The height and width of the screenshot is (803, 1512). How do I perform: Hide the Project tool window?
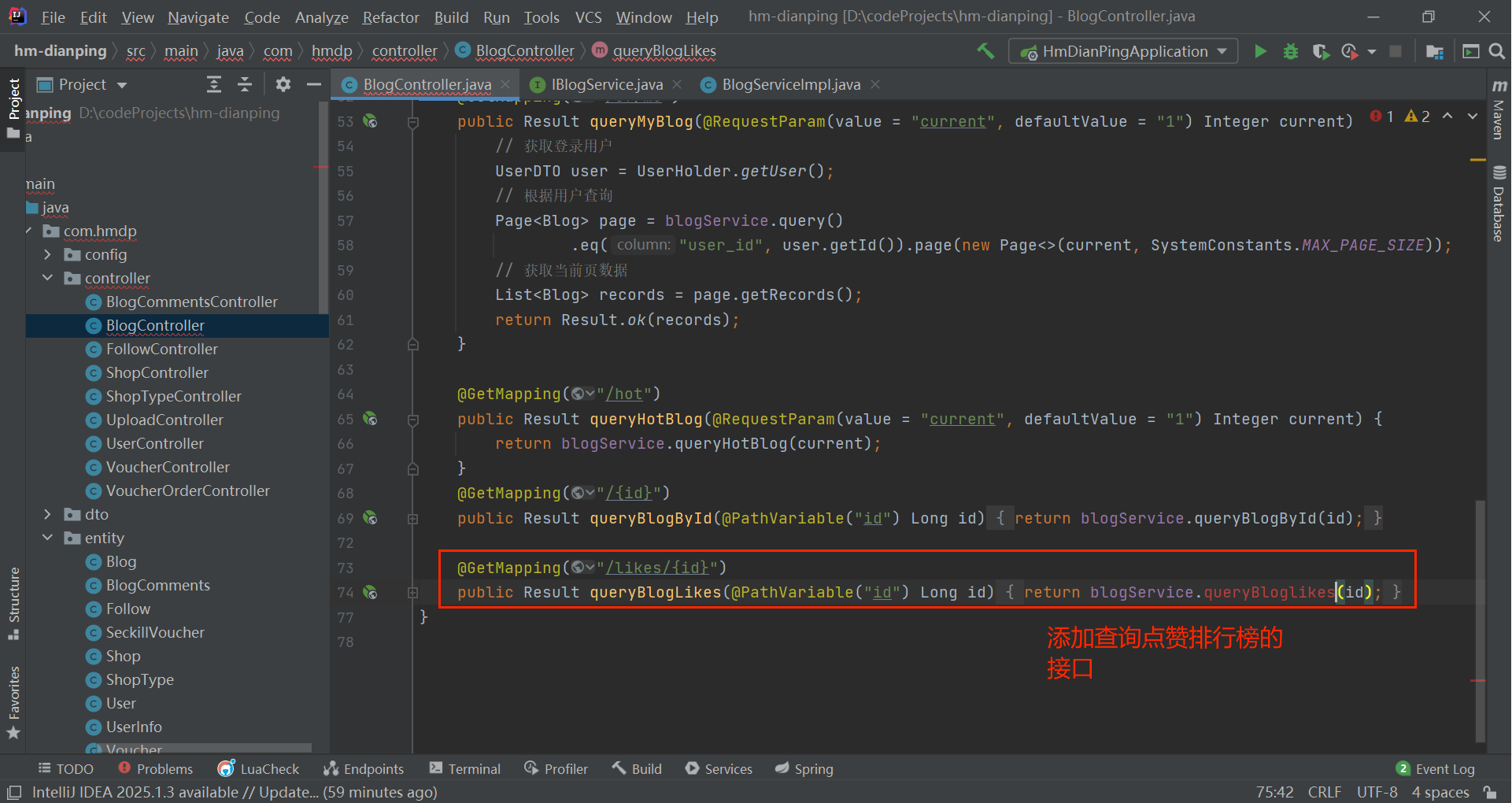coord(314,84)
